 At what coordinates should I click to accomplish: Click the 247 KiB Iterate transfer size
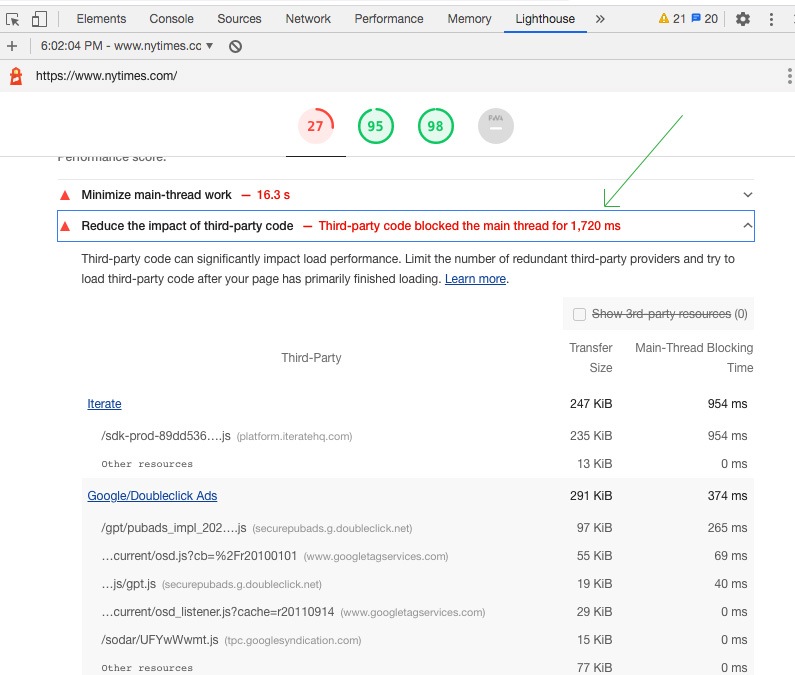click(591, 404)
